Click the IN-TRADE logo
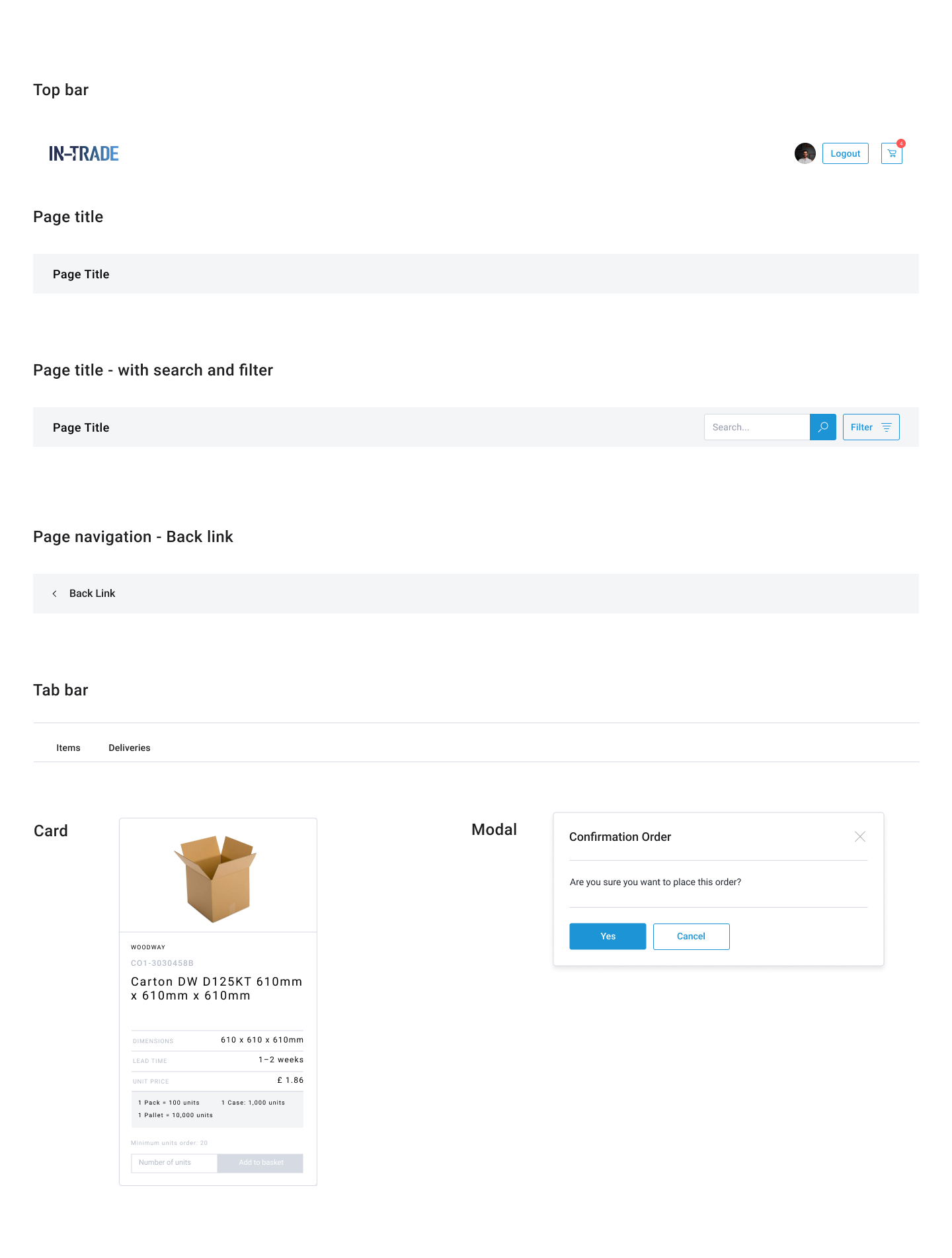952x1258 pixels. [x=84, y=153]
